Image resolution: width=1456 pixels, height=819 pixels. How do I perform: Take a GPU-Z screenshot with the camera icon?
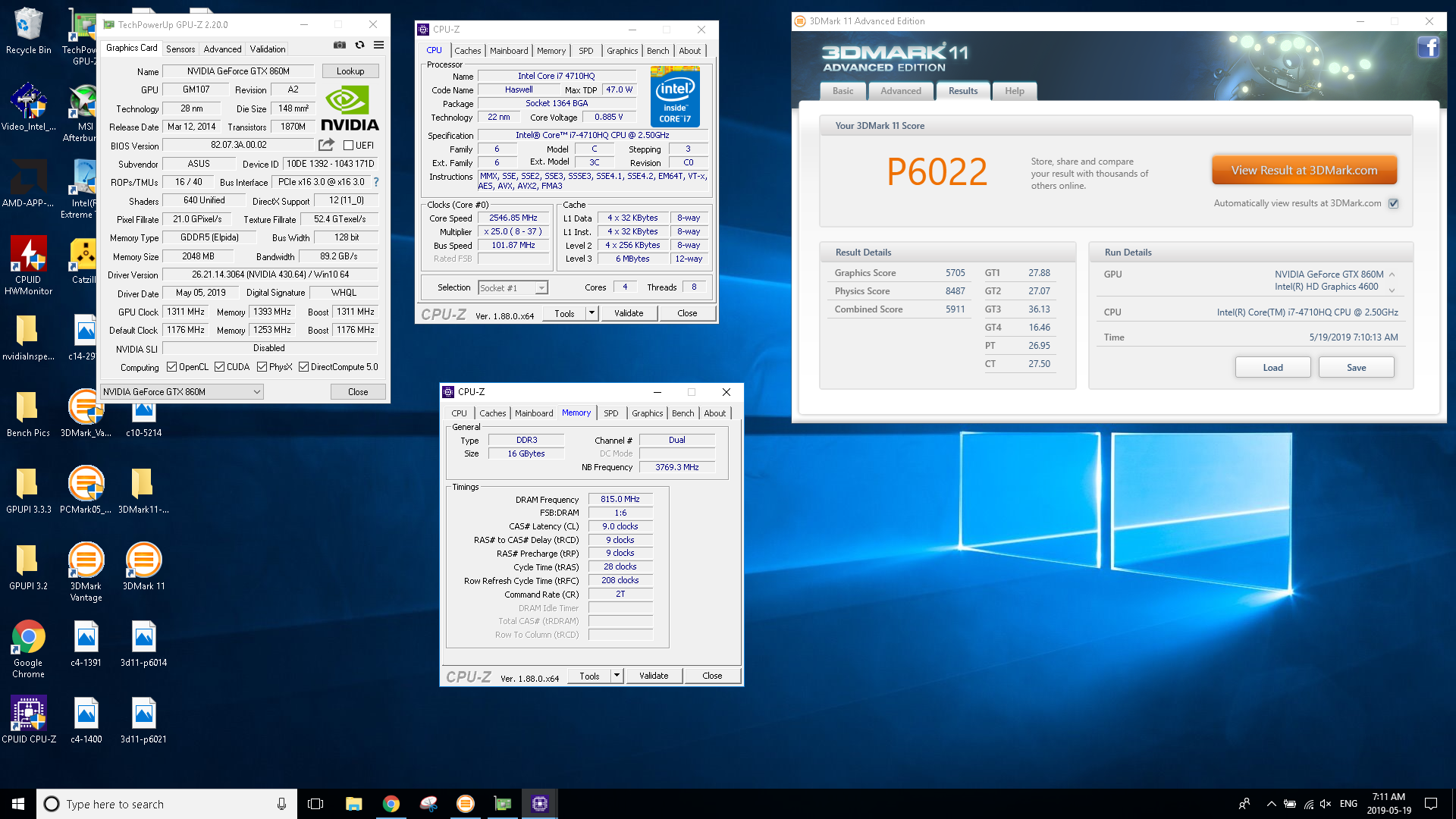click(340, 45)
